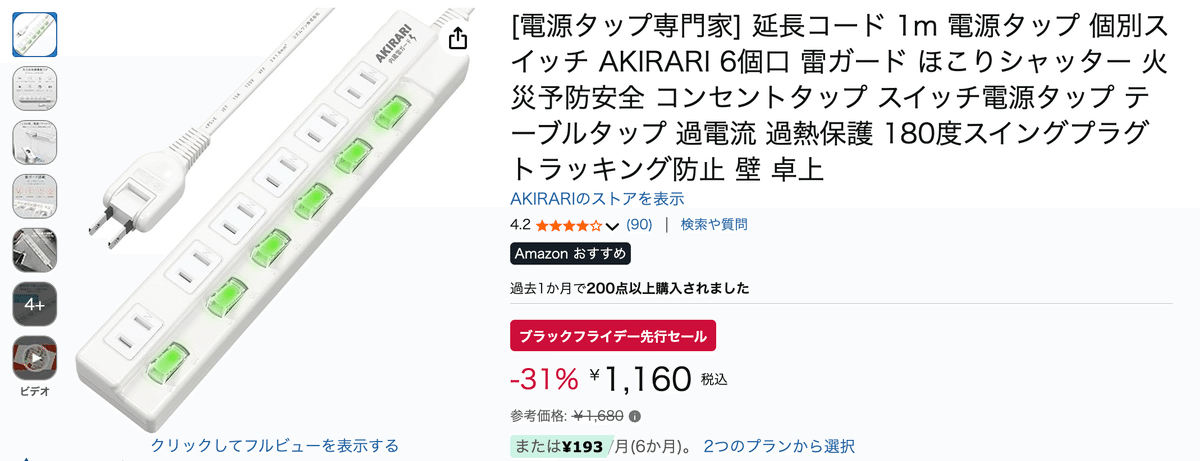Open the 2つのプランから選択 payment options
This screenshot has height=461, width=1200.
(779, 446)
